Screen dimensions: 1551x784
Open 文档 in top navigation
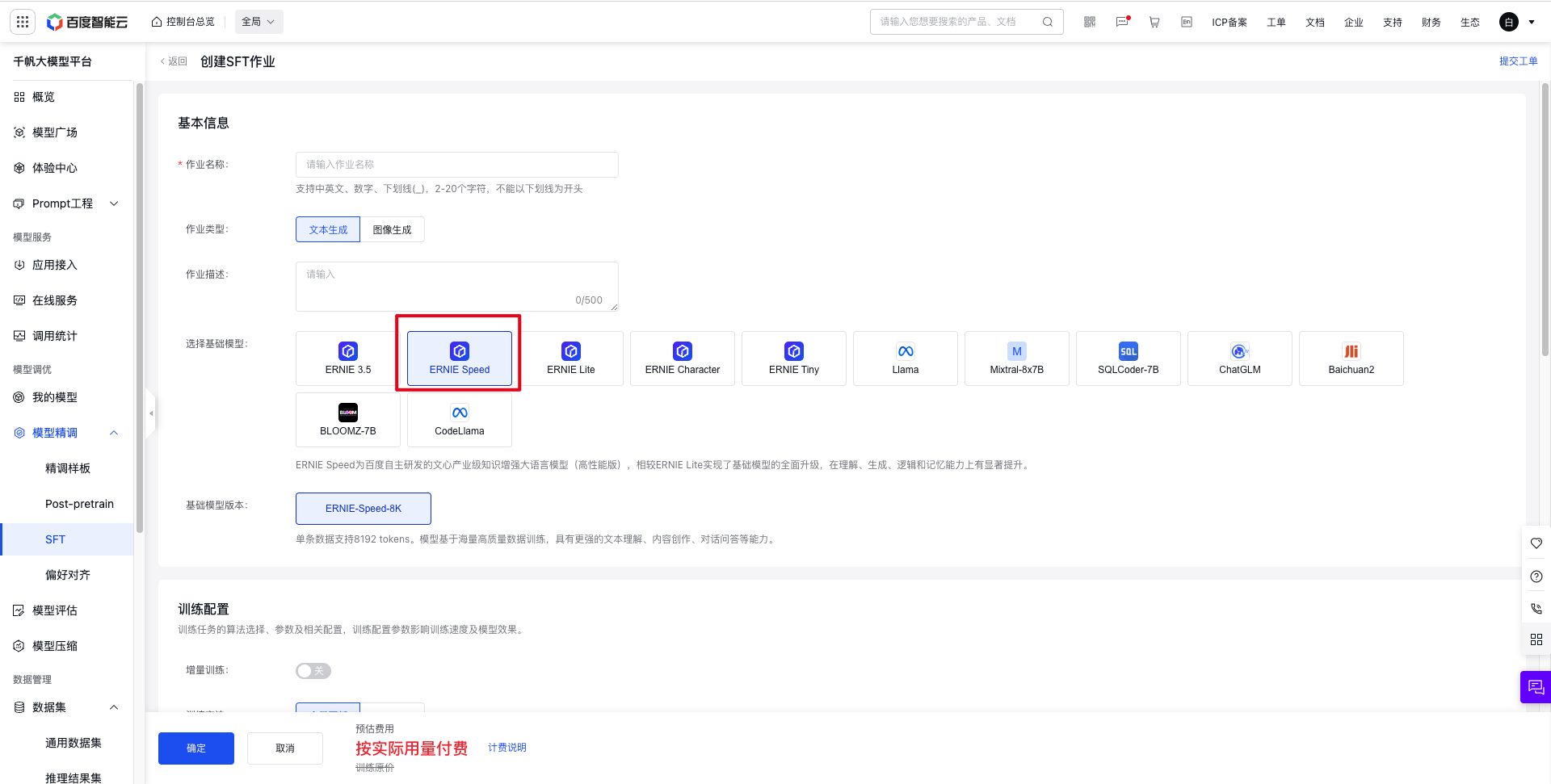pos(1315,23)
